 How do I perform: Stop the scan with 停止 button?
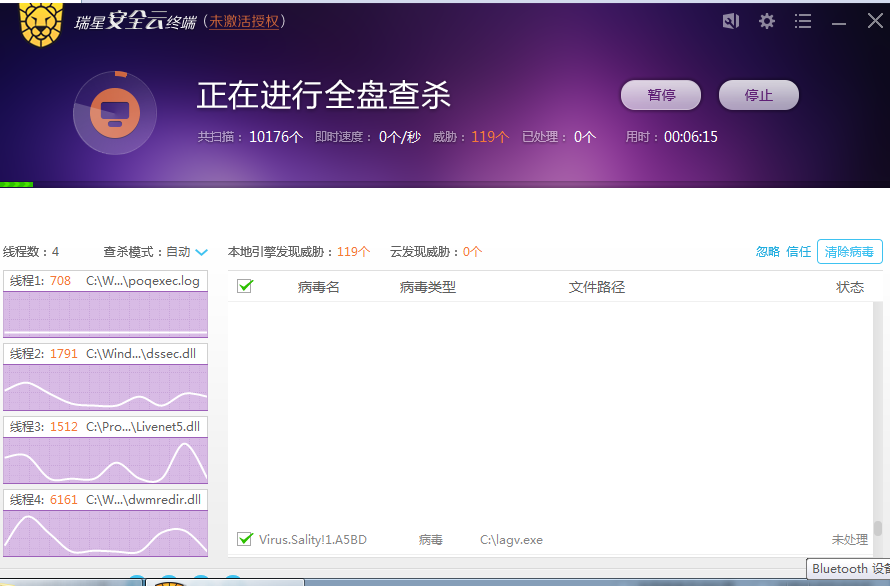[758, 95]
